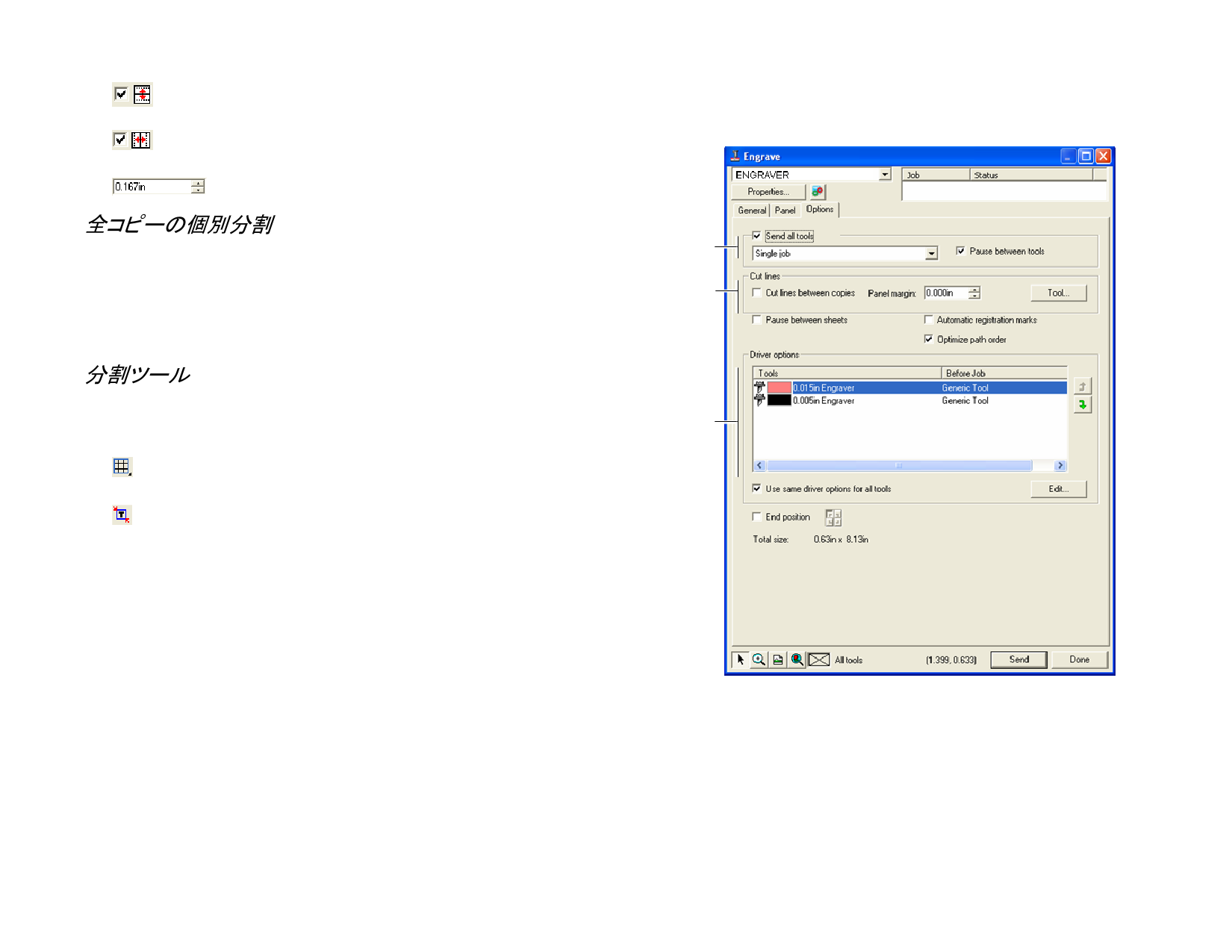Open the ENGRAVER device dropdown
1232x952 pixels.
[885, 175]
